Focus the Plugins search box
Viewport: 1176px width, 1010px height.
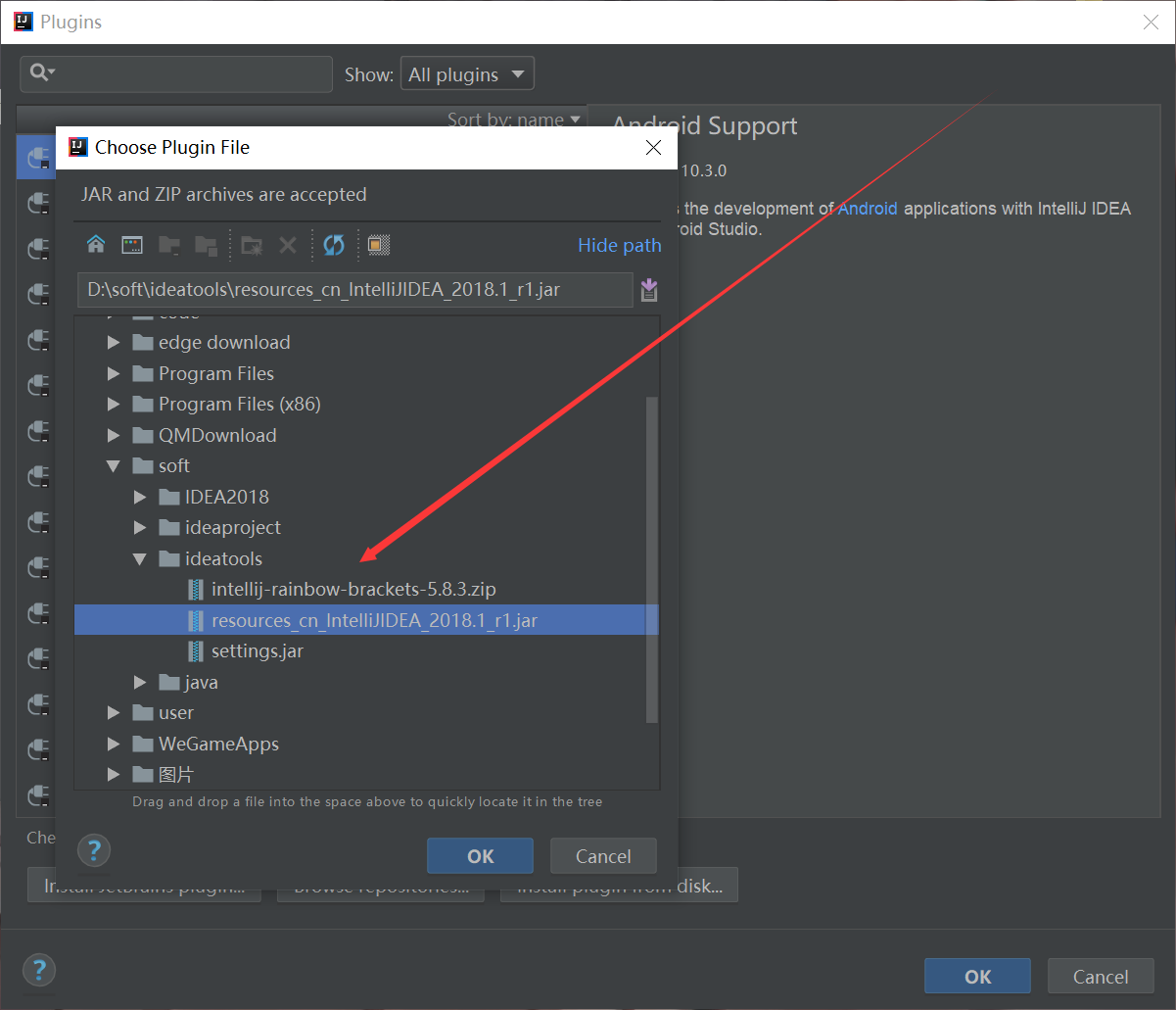(176, 73)
